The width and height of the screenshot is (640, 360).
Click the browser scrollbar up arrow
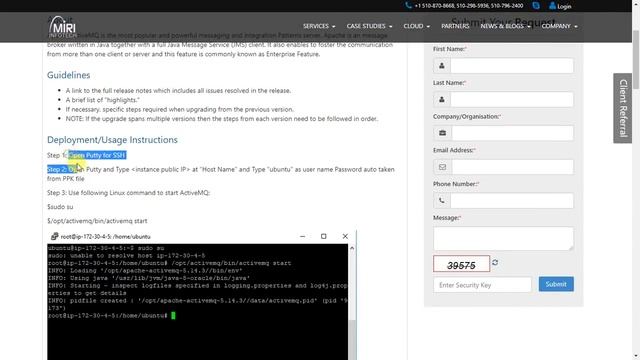[x=636, y=3]
